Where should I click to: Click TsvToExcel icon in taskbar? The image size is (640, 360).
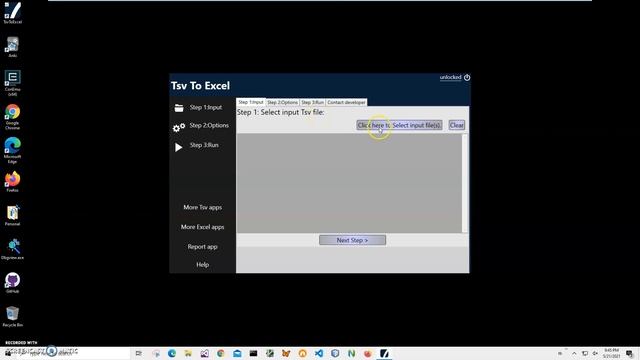[x=384, y=353]
